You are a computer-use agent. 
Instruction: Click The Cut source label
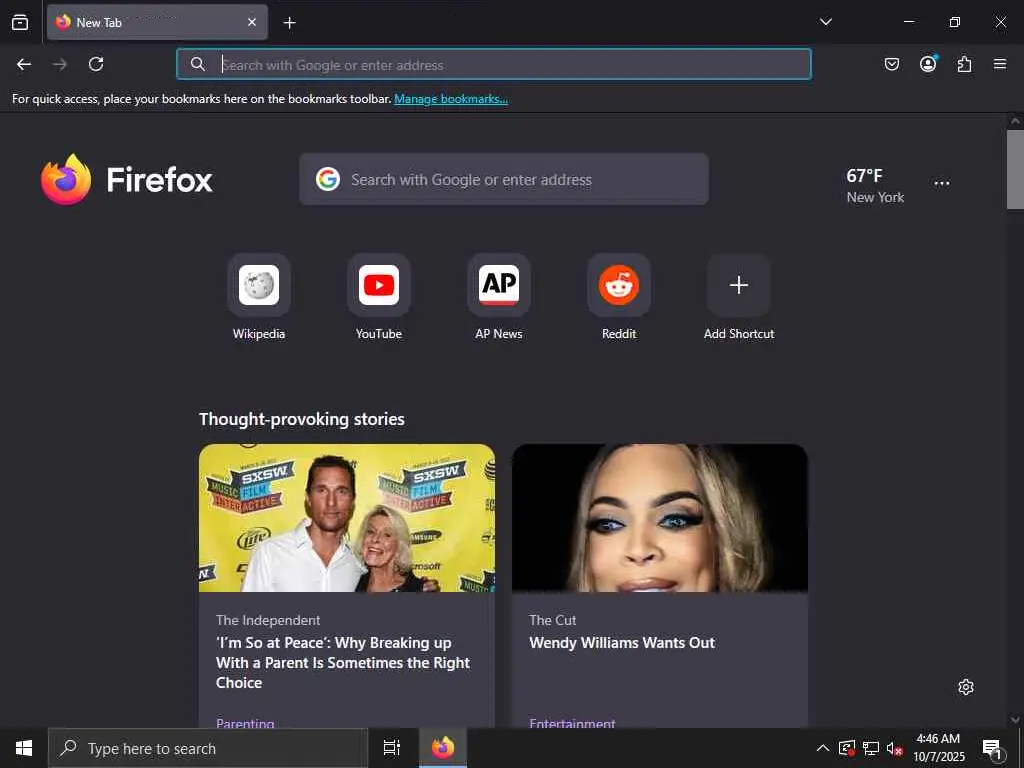552,620
